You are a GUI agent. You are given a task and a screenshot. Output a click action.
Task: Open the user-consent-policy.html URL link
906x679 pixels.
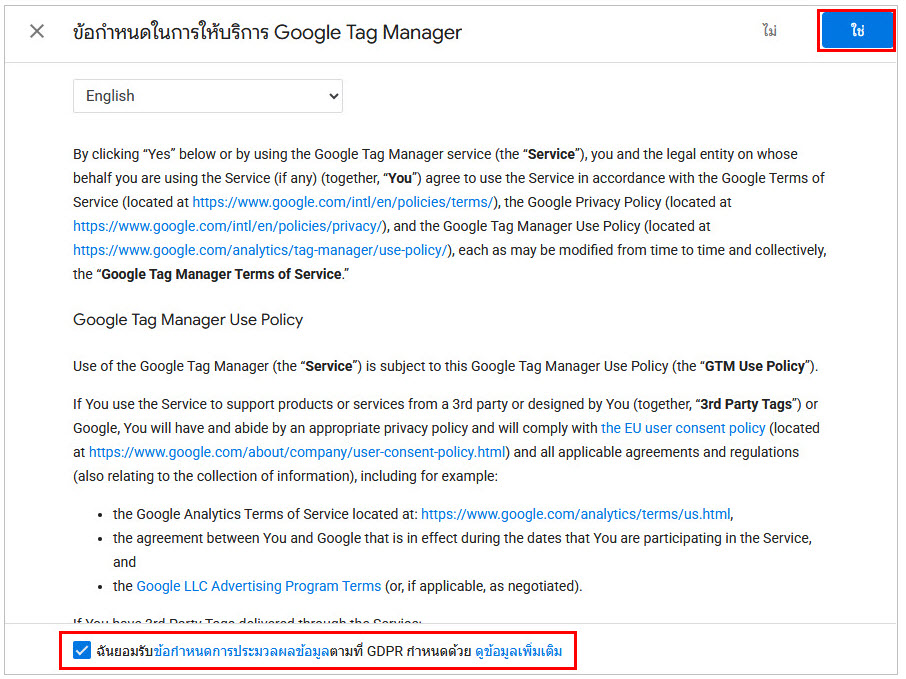[298, 452]
